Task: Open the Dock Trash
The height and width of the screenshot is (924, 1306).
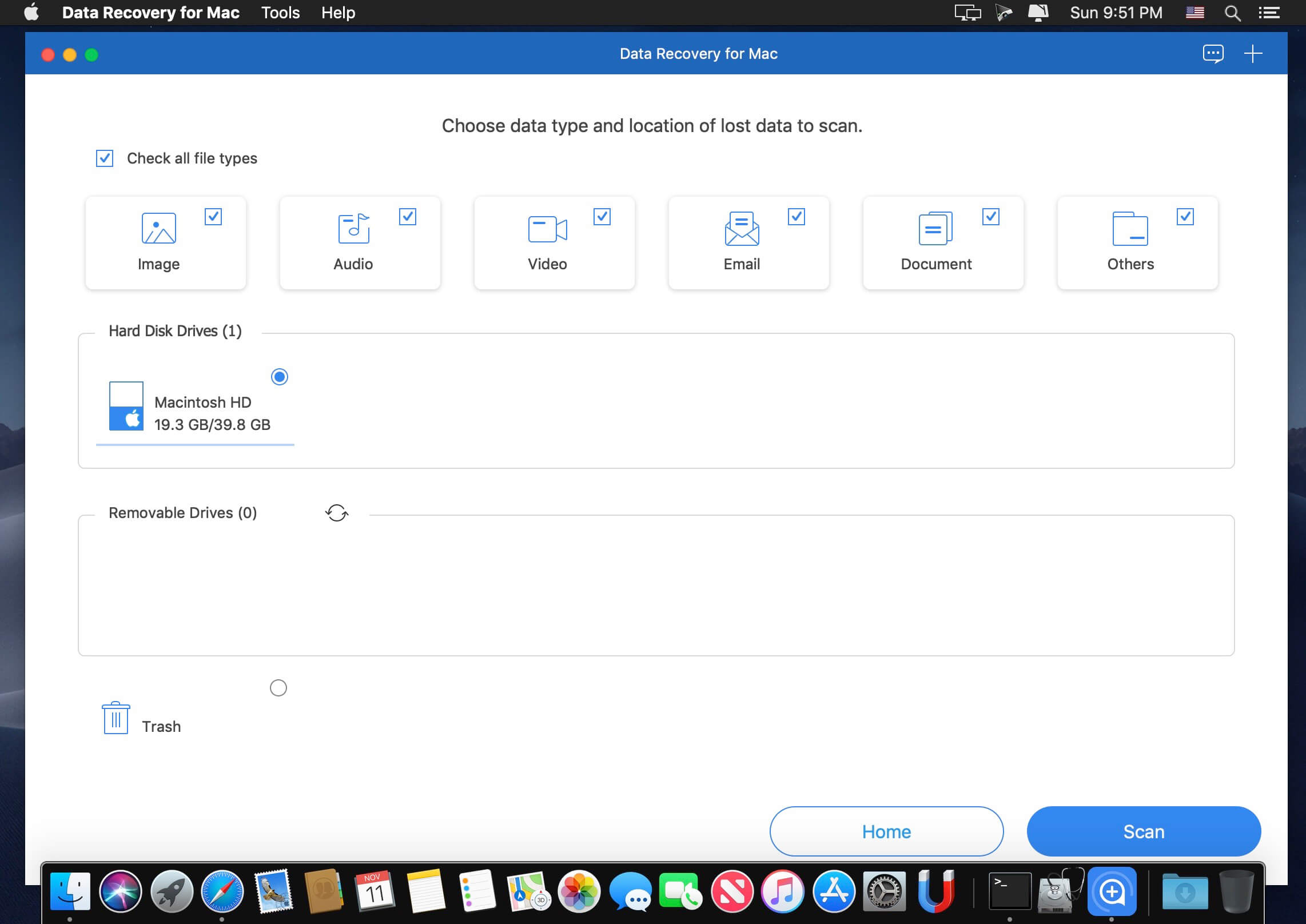Action: (1236, 891)
